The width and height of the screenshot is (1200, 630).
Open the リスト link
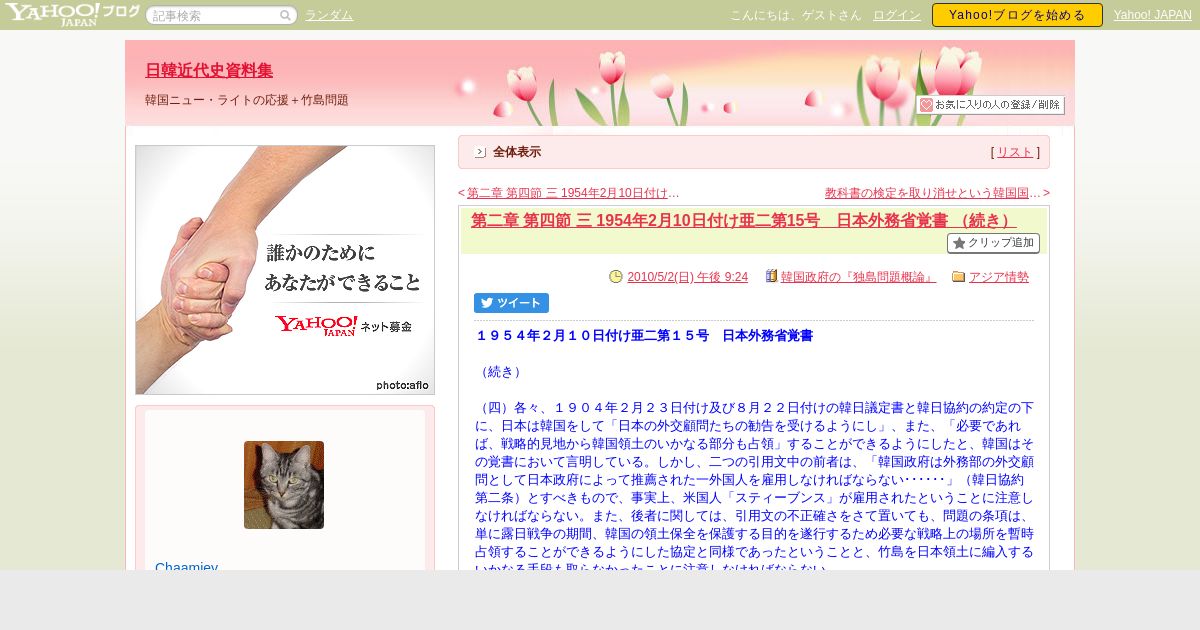tap(1015, 152)
